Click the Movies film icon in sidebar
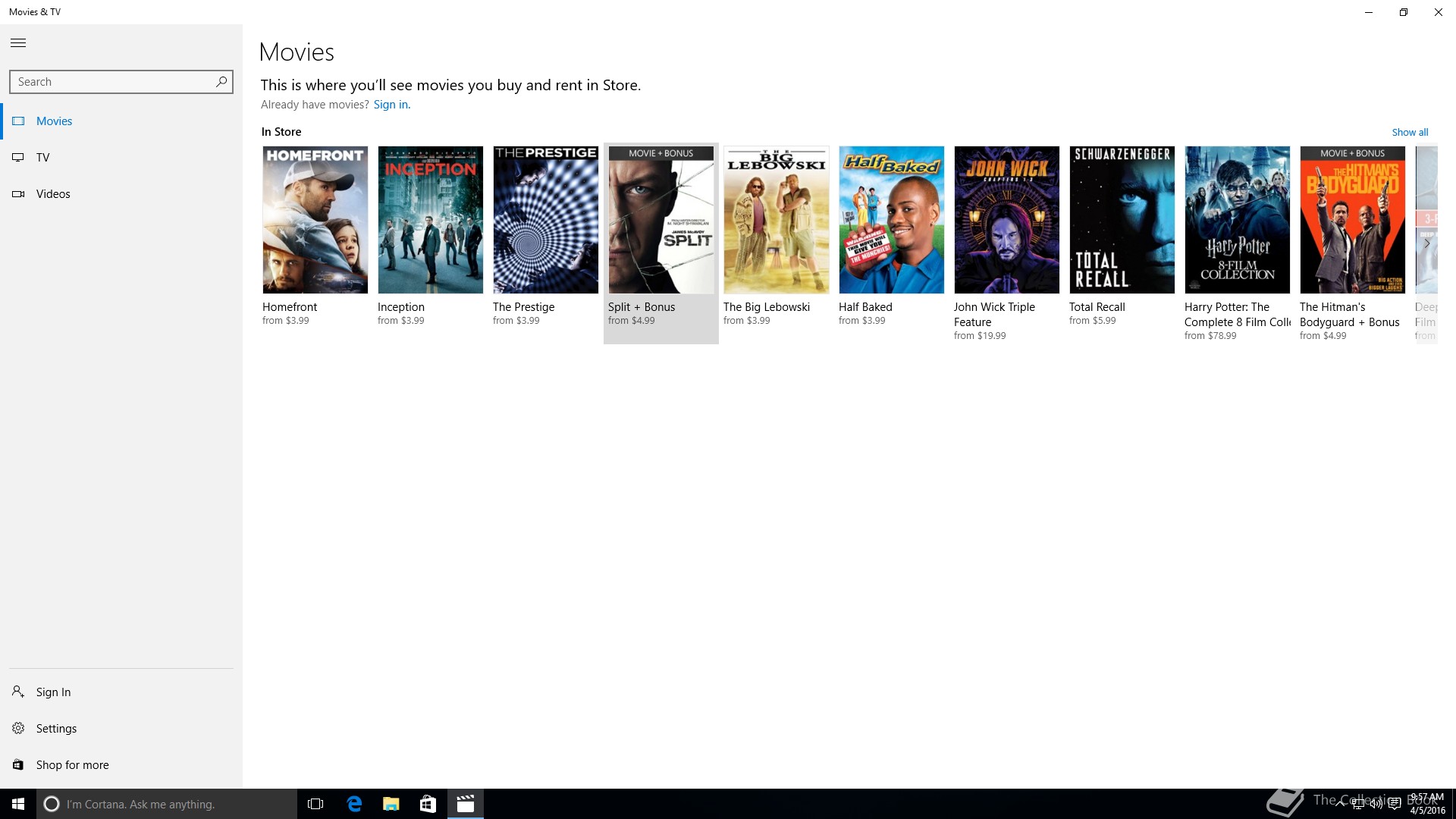Screen dimensions: 1456x819 click(18, 121)
